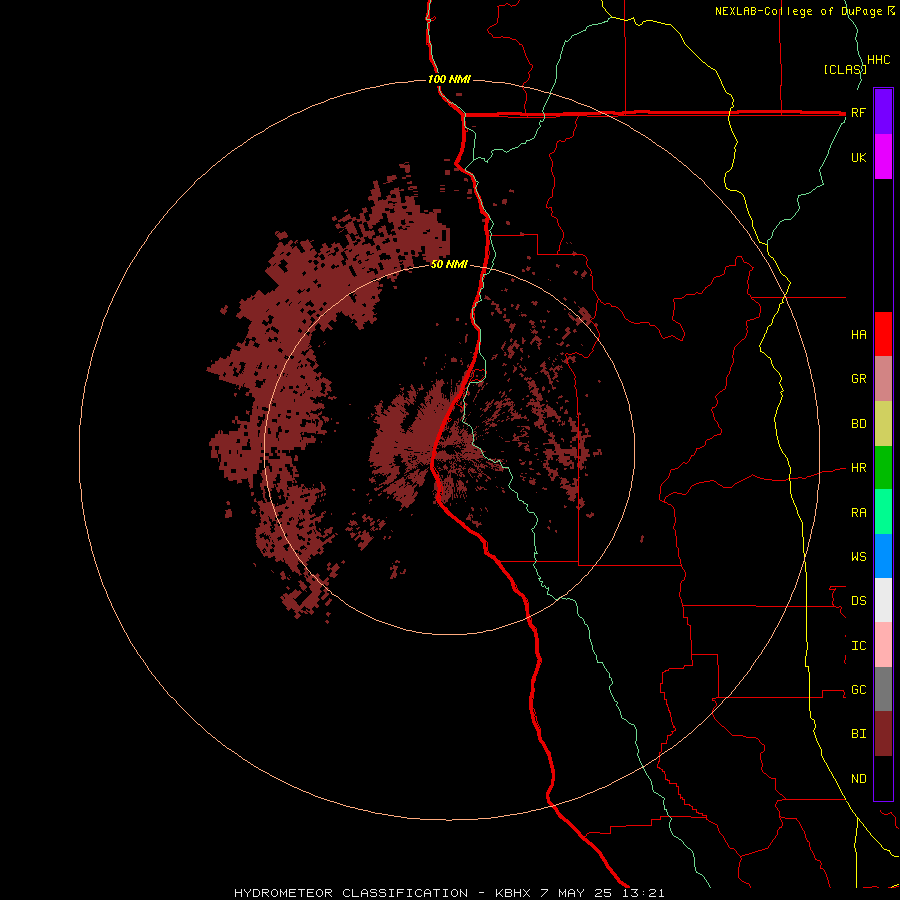Choose the white DS legend swatch
The height and width of the screenshot is (900, 900).
(x=883, y=600)
